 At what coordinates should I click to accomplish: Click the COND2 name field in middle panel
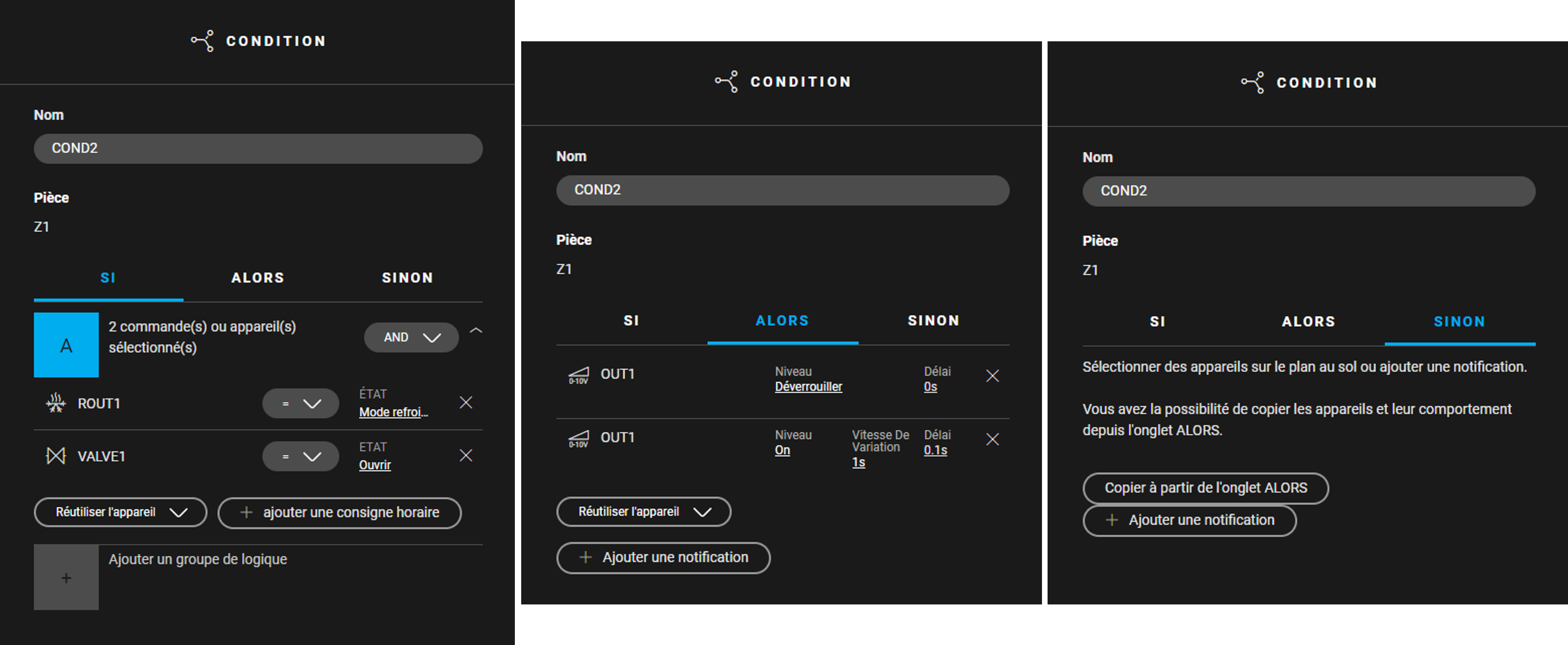[783, 190]
